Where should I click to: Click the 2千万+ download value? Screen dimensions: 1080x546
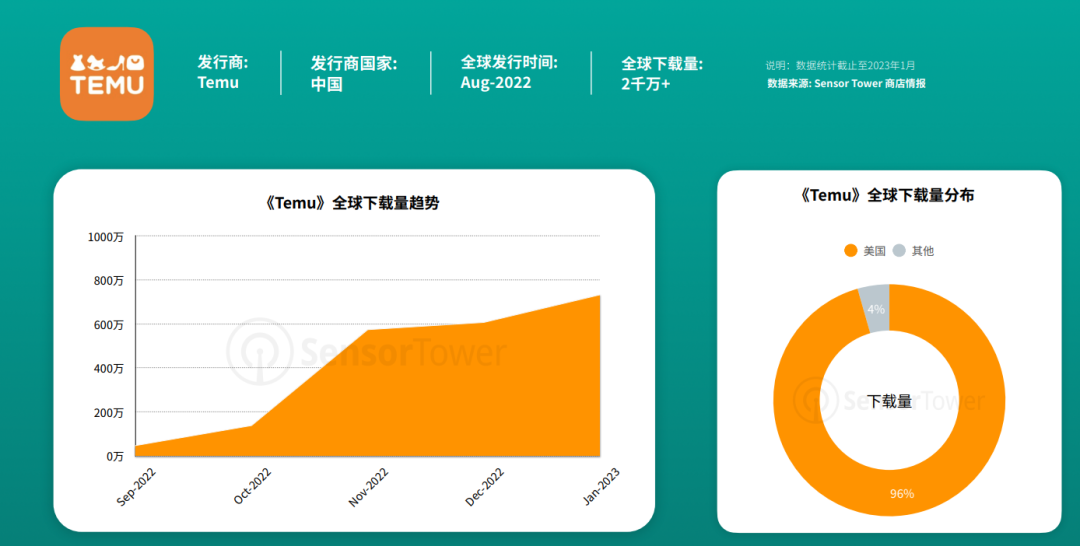tap(645, 85)
